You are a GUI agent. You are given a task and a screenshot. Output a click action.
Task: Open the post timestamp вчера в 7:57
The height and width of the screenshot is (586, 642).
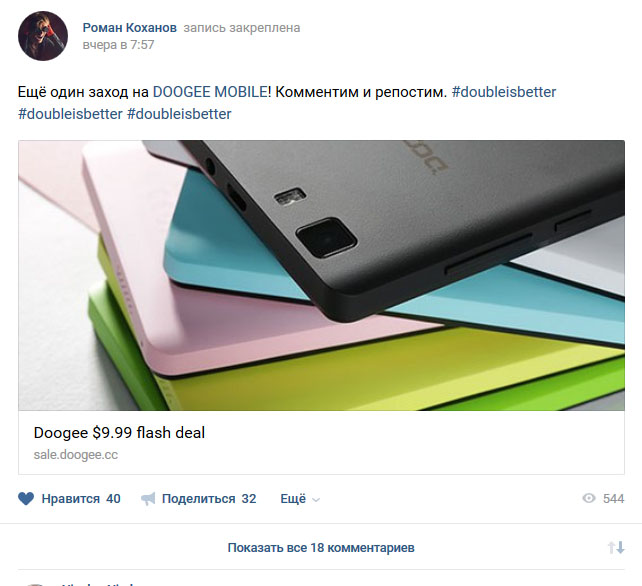118,45
